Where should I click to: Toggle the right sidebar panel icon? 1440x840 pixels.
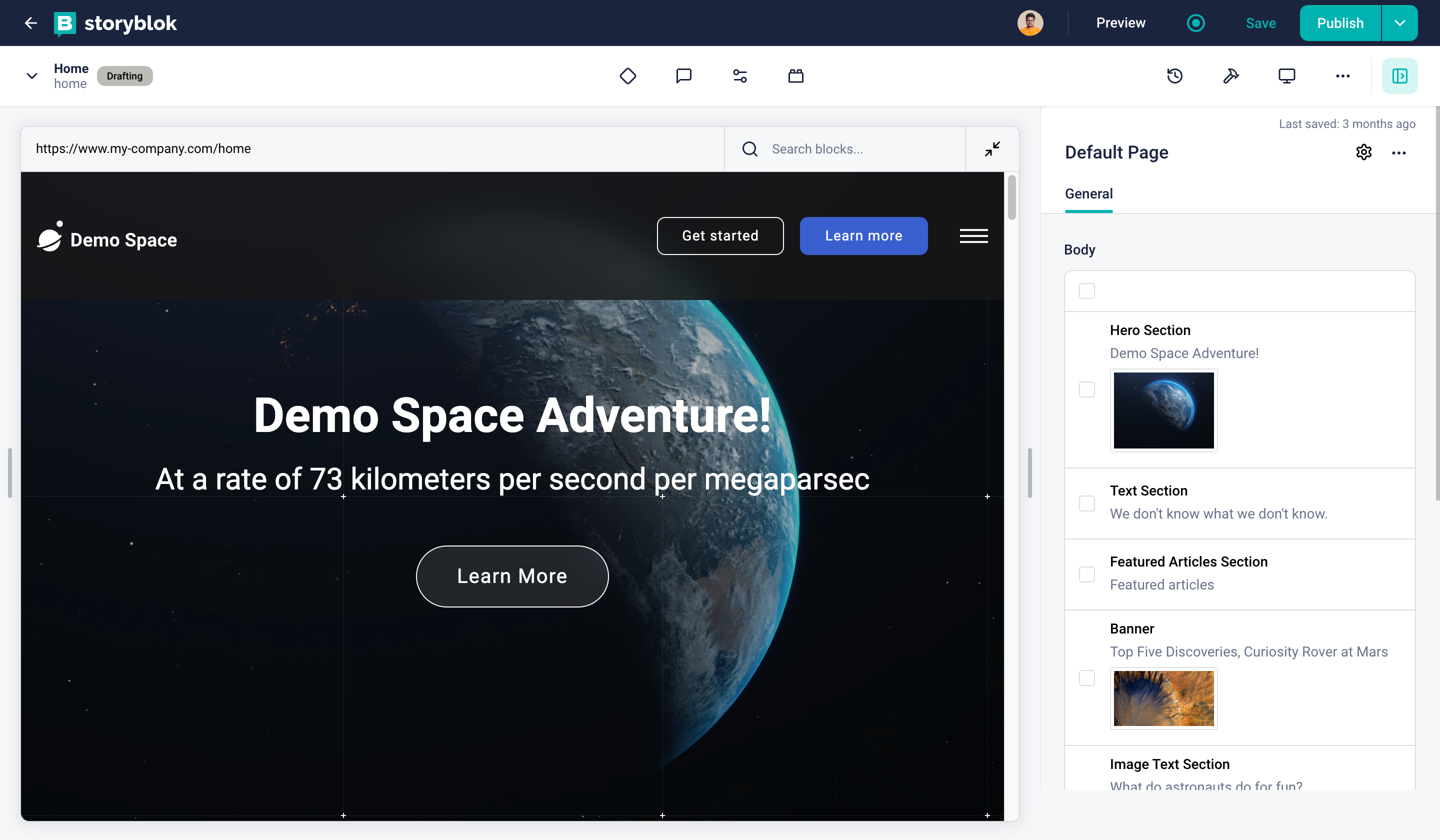[1399, 76]
